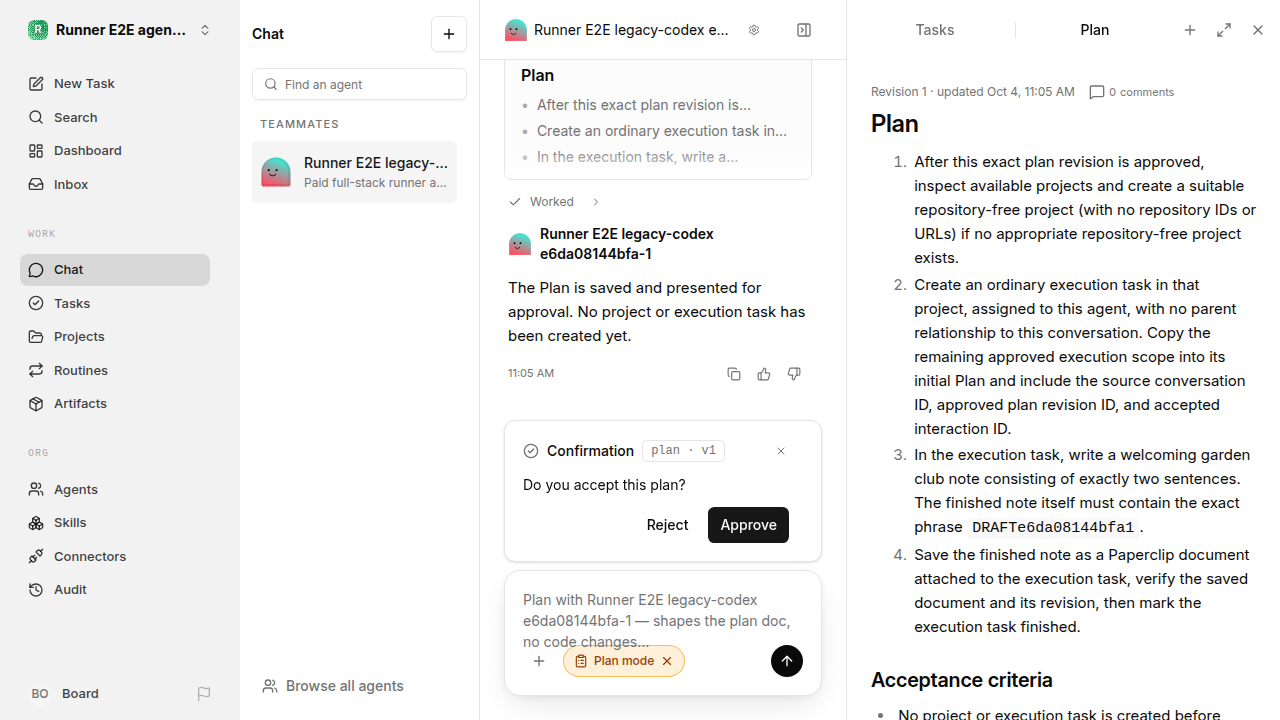The height and width of the screenshot is (720, 1280).
Task: Add a new tab in right panel
Action: (x=1190, y=30)
